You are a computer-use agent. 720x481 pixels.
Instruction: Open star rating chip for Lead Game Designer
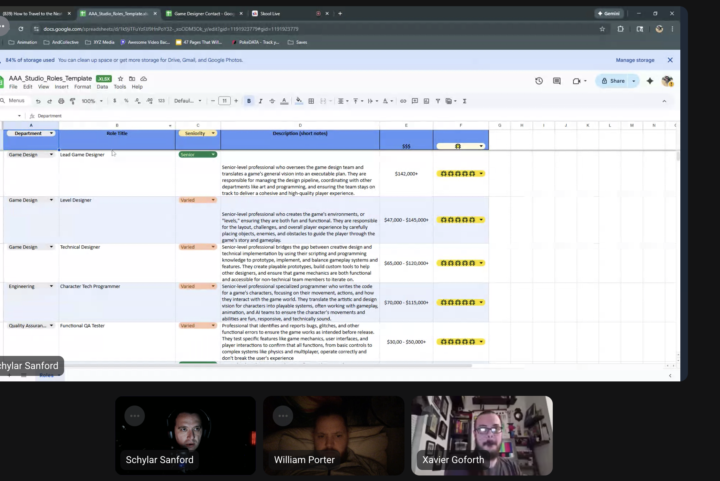[459, 173]
